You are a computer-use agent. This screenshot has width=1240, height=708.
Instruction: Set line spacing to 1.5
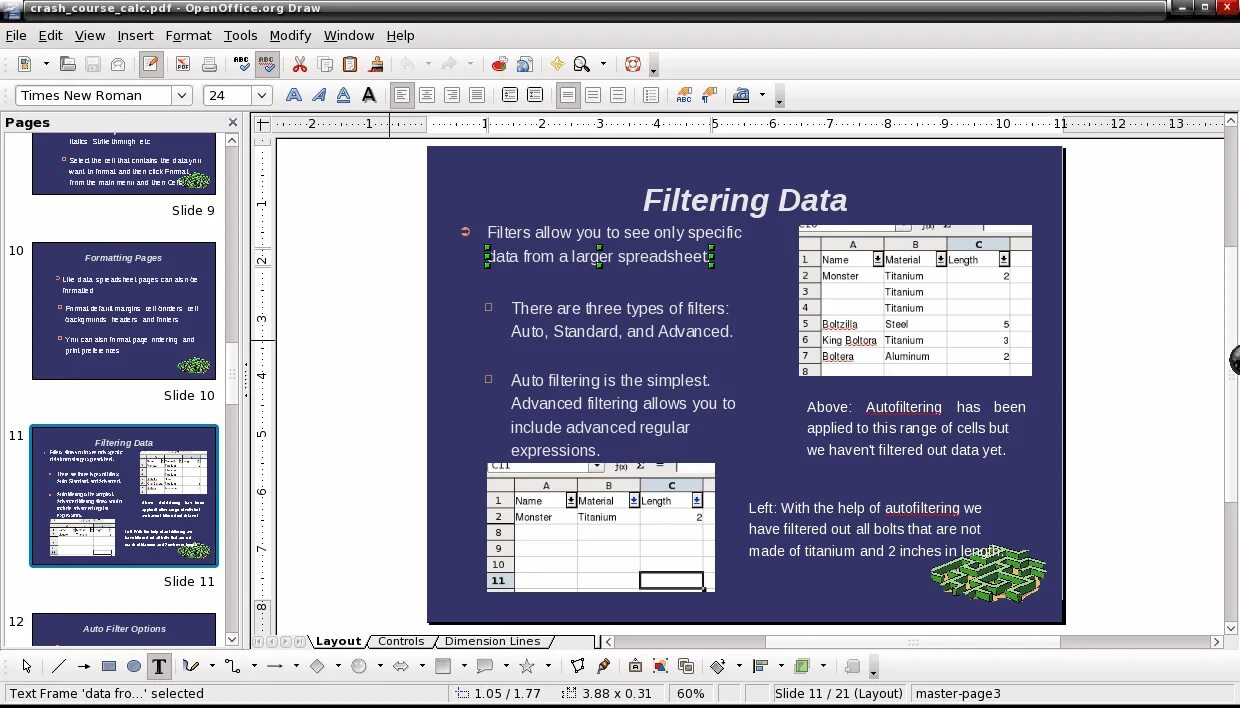click(593, 95)
